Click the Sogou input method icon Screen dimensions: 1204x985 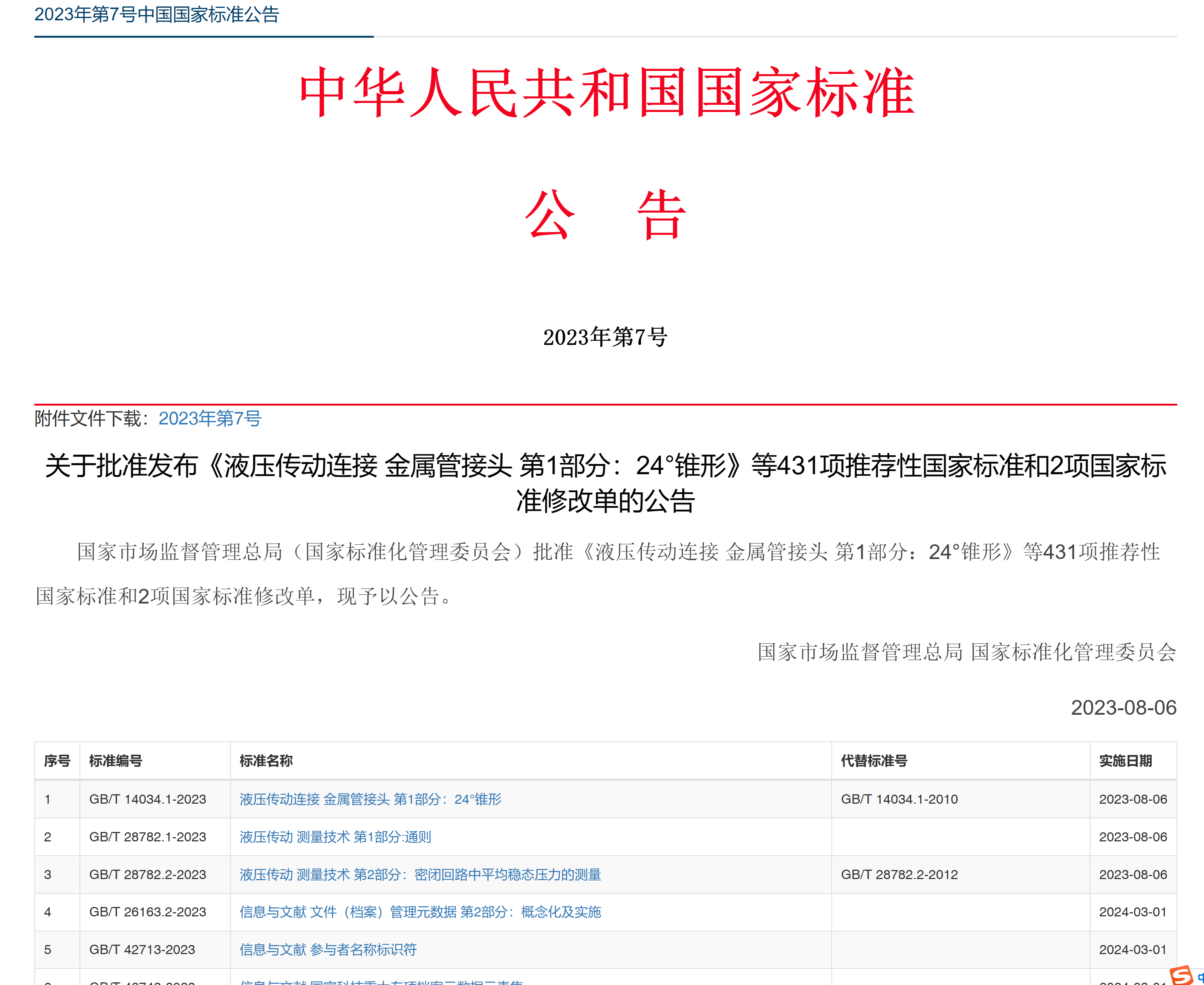(1181, 975)
